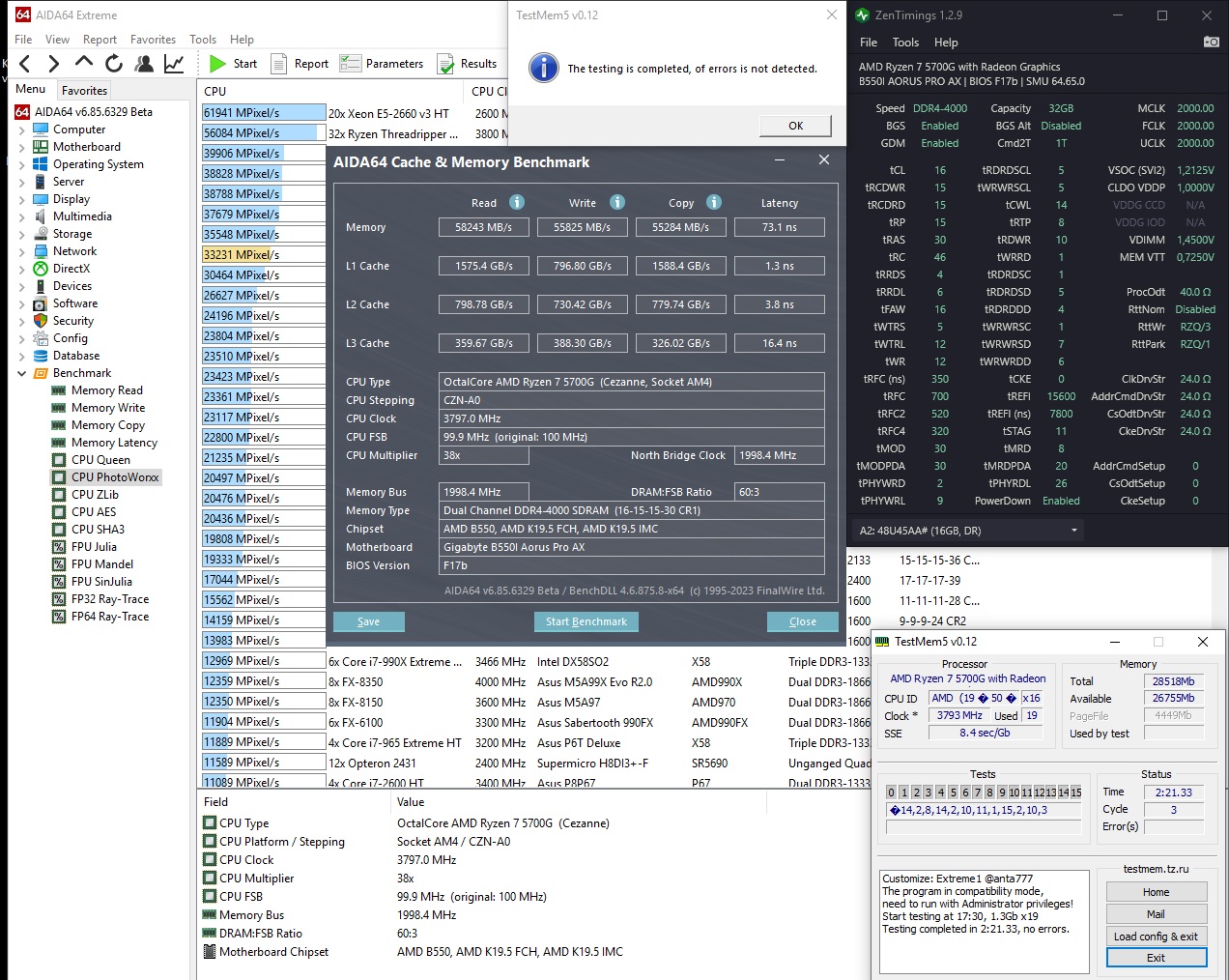Expand the Storage tree node
The width and height of the screenshot is (1229, 980).
(22, 233)
